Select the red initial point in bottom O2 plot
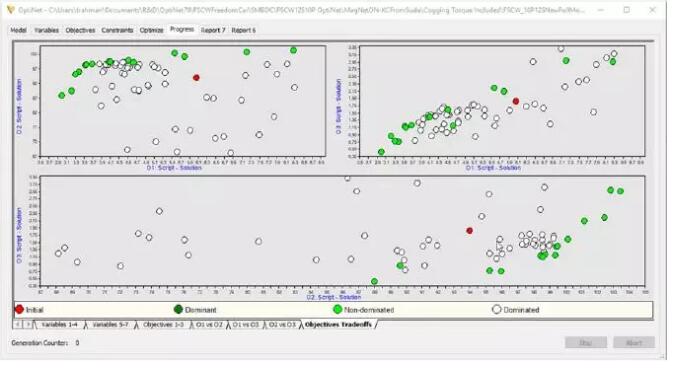The image size is (675, 370). (x=470, y=231)
